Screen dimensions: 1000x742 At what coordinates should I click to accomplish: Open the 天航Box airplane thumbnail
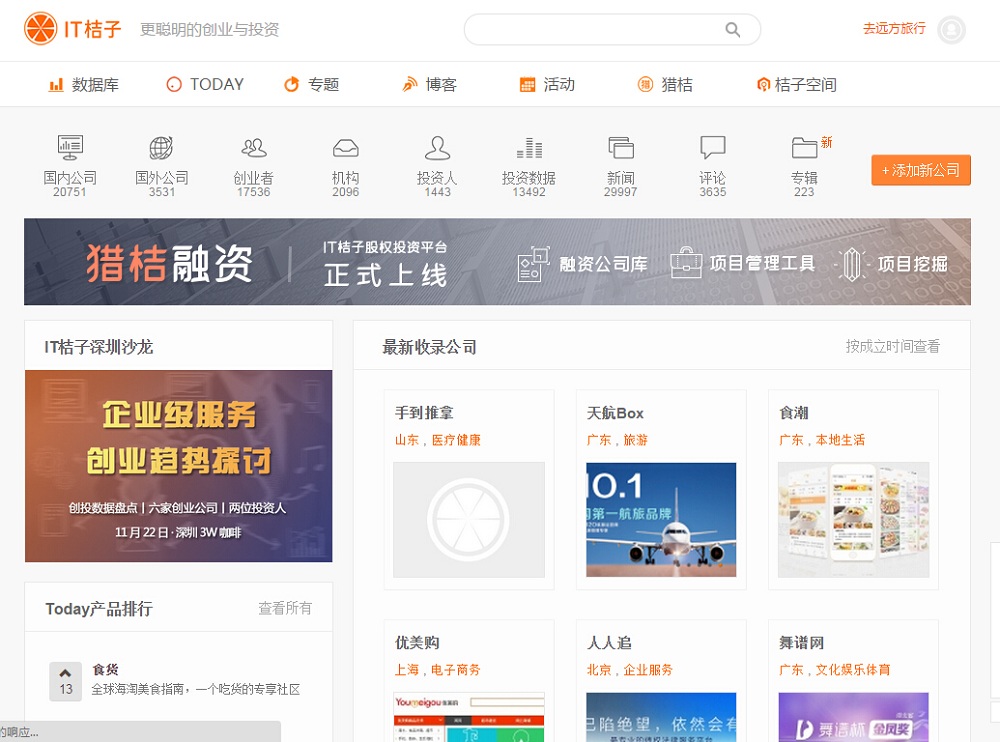coord(661,520)
